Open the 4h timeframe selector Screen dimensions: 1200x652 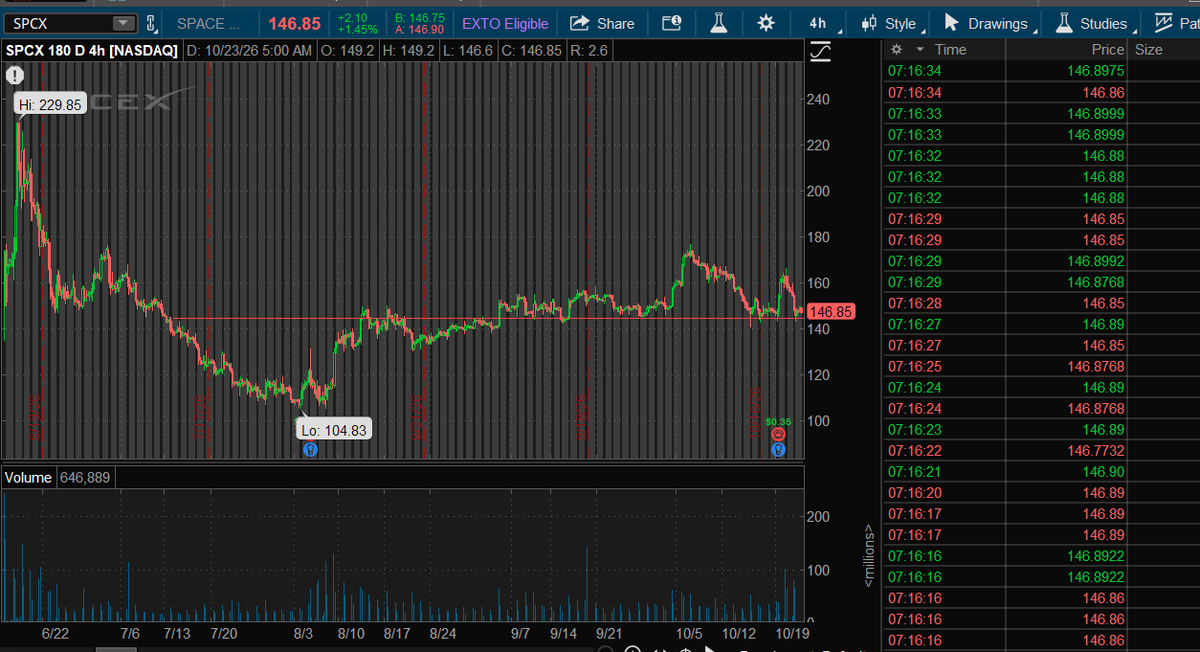818,23
